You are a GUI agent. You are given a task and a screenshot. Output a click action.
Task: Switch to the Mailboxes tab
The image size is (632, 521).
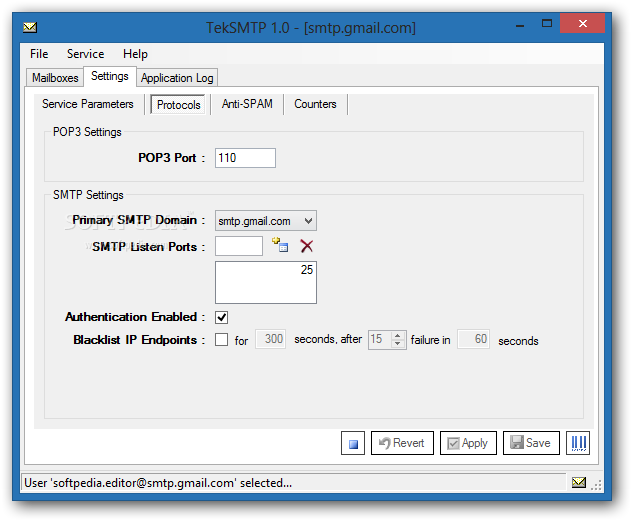[55, 77]
